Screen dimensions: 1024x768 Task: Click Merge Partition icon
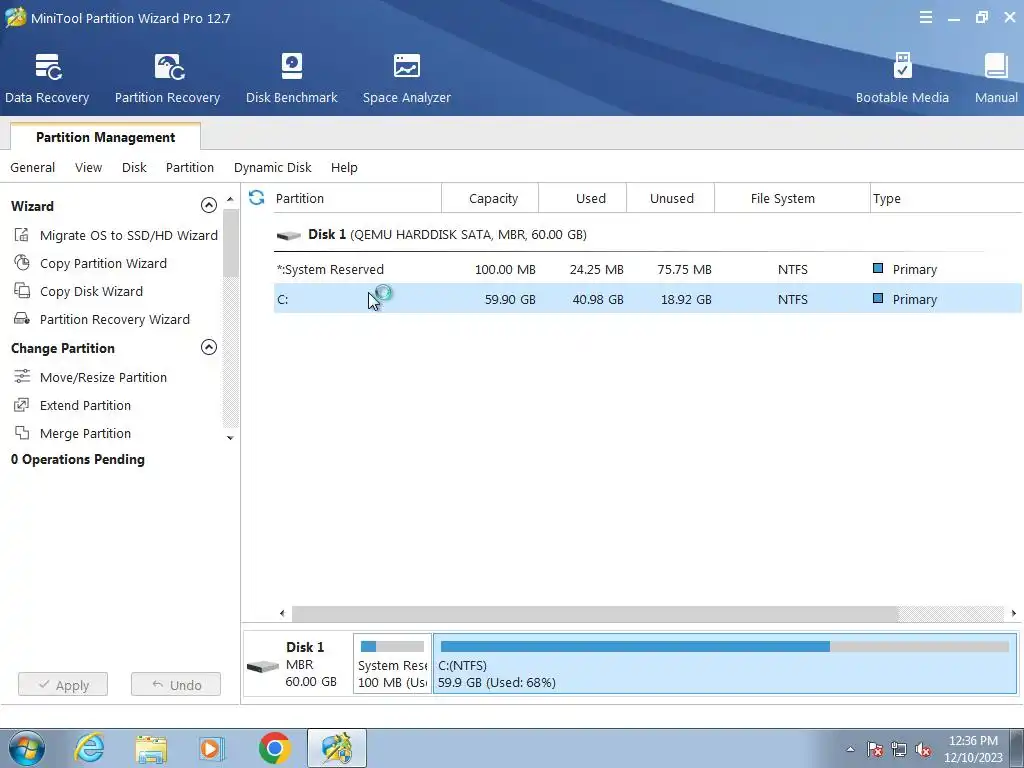(x=22, y=432)
